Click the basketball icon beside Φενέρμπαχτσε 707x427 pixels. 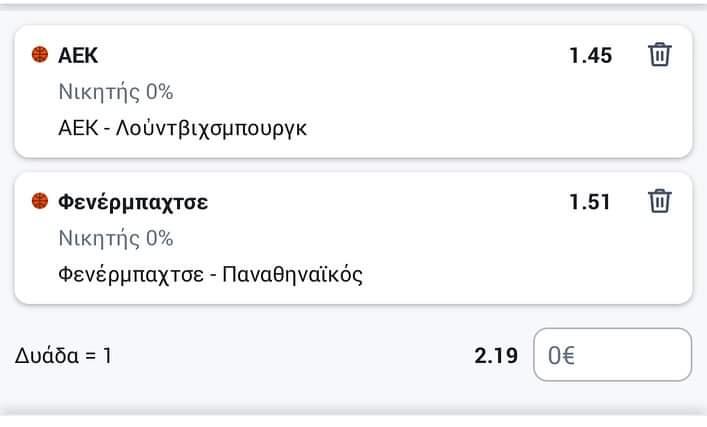[x=40, y=201]
